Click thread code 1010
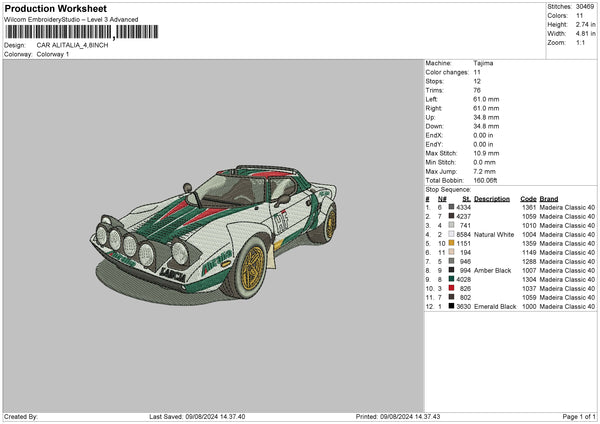Image resolution: width=600 pixels, height=424 pixels. [529, 225]
